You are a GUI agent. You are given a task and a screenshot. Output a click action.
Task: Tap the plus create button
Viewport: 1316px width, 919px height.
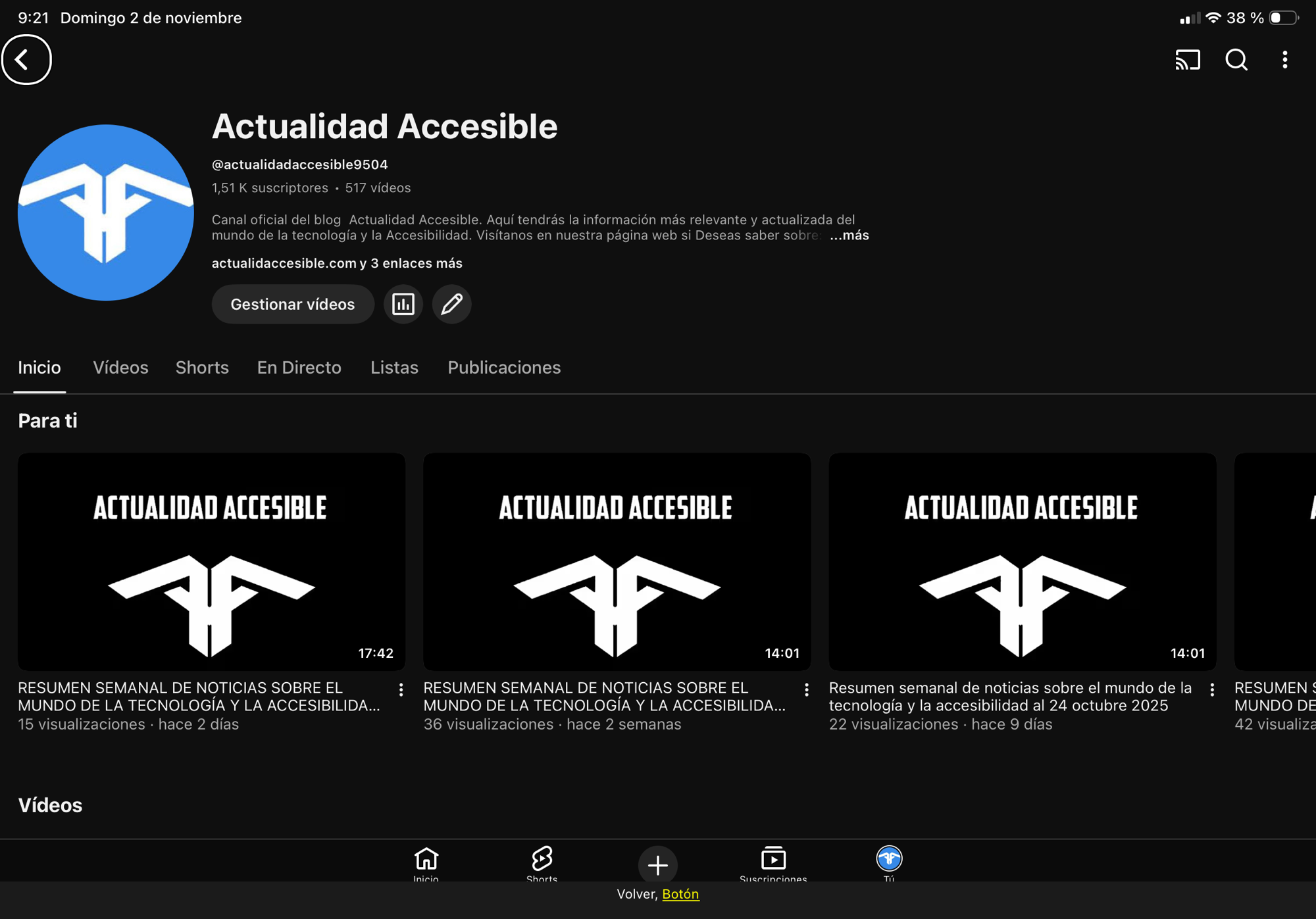tap(657, 864)
